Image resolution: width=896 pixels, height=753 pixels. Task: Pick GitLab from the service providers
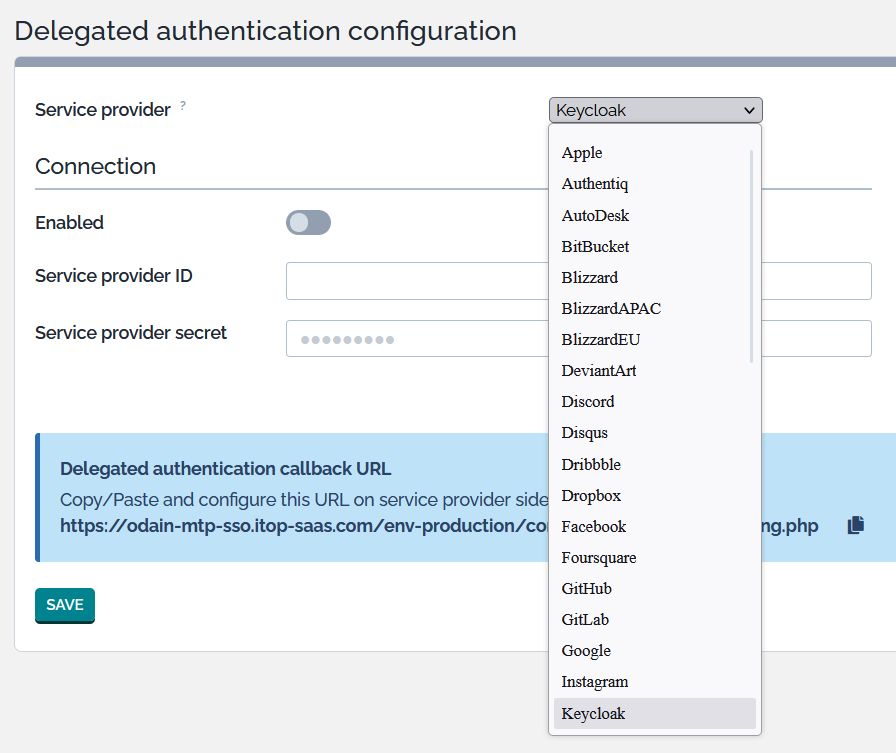[585, 620]
